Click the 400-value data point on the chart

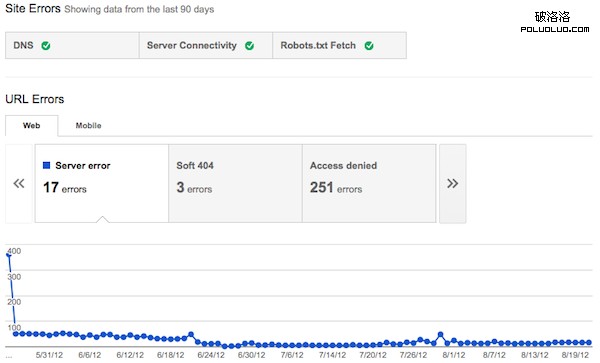point(9,255)
